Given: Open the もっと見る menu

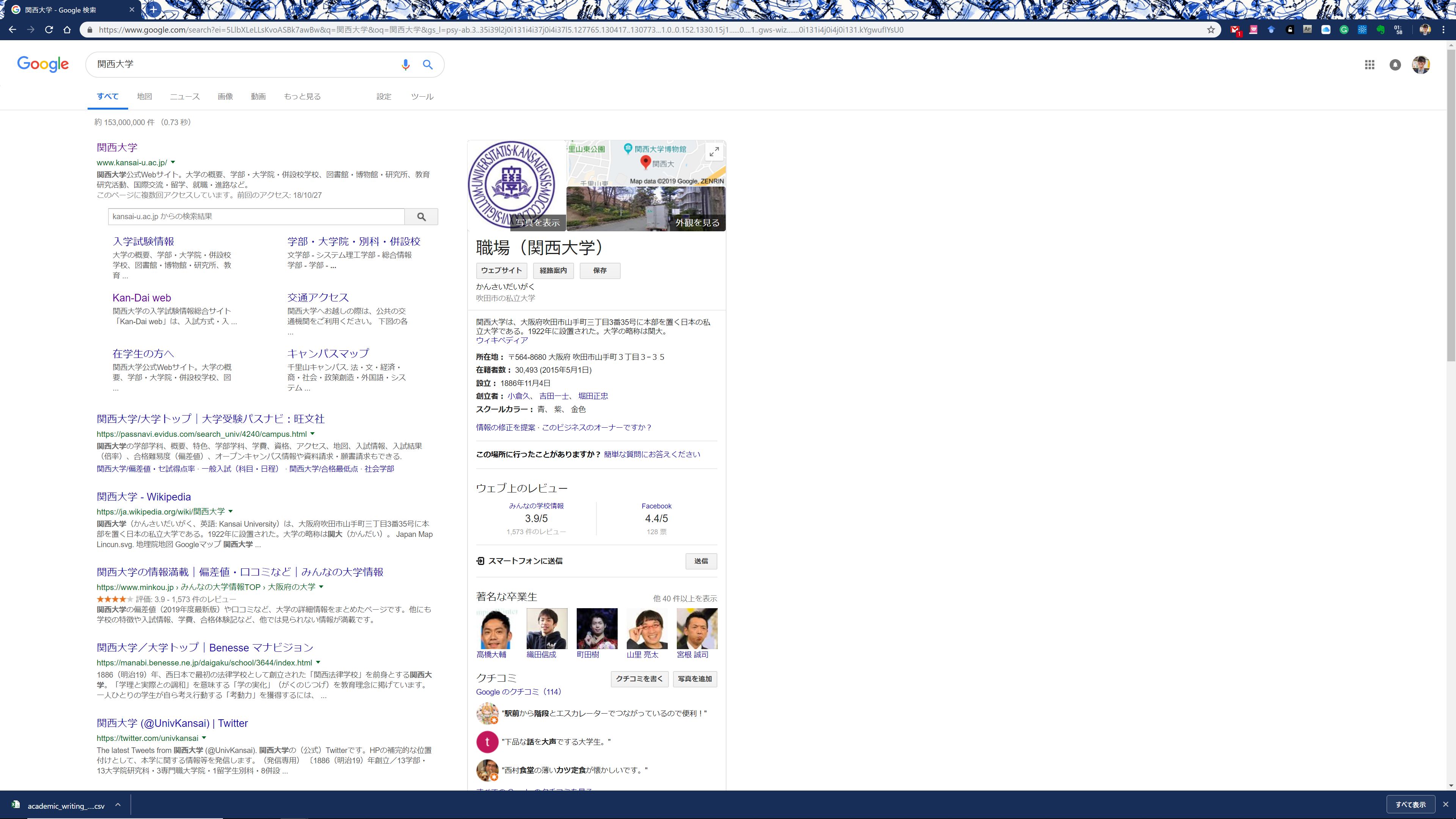Looking at the screenshot, I should click(302, 97).
